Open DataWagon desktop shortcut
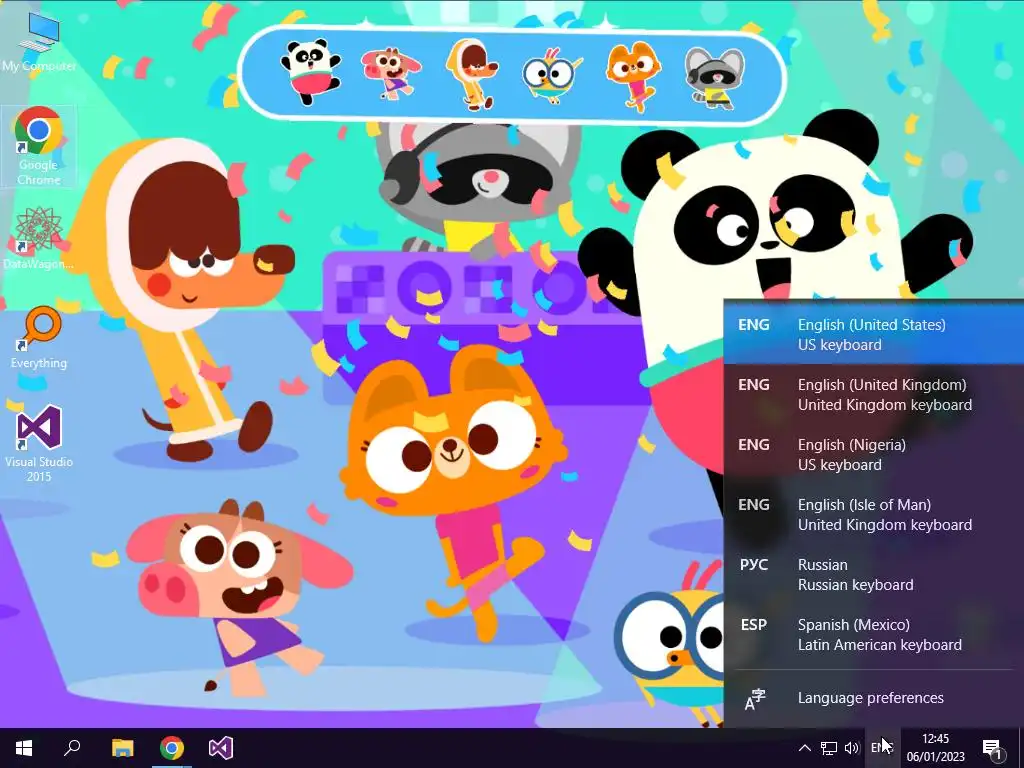The width and height of the screenshot is (1024, 768). 39,238
